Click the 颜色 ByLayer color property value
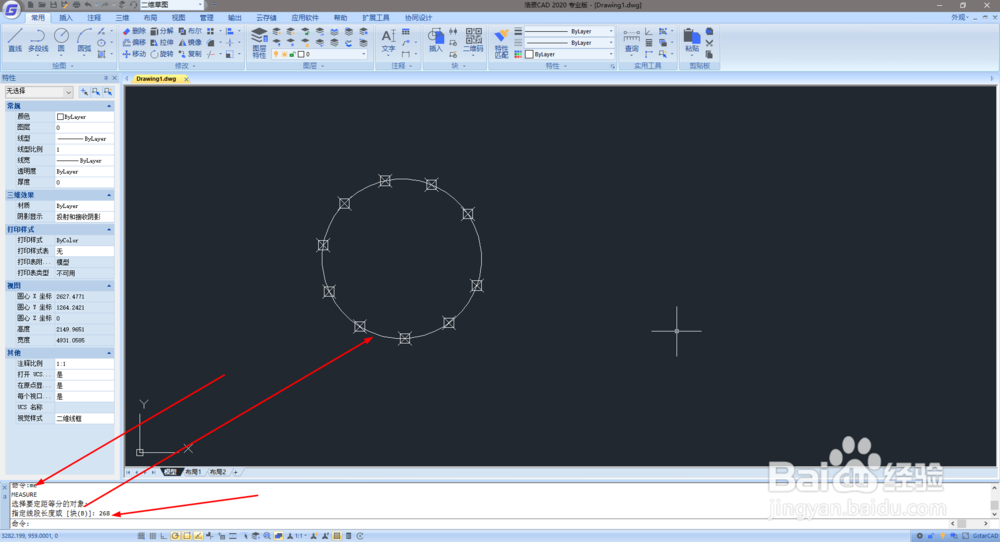Screen dimensions: 1000x542 [x=84, y=117]
